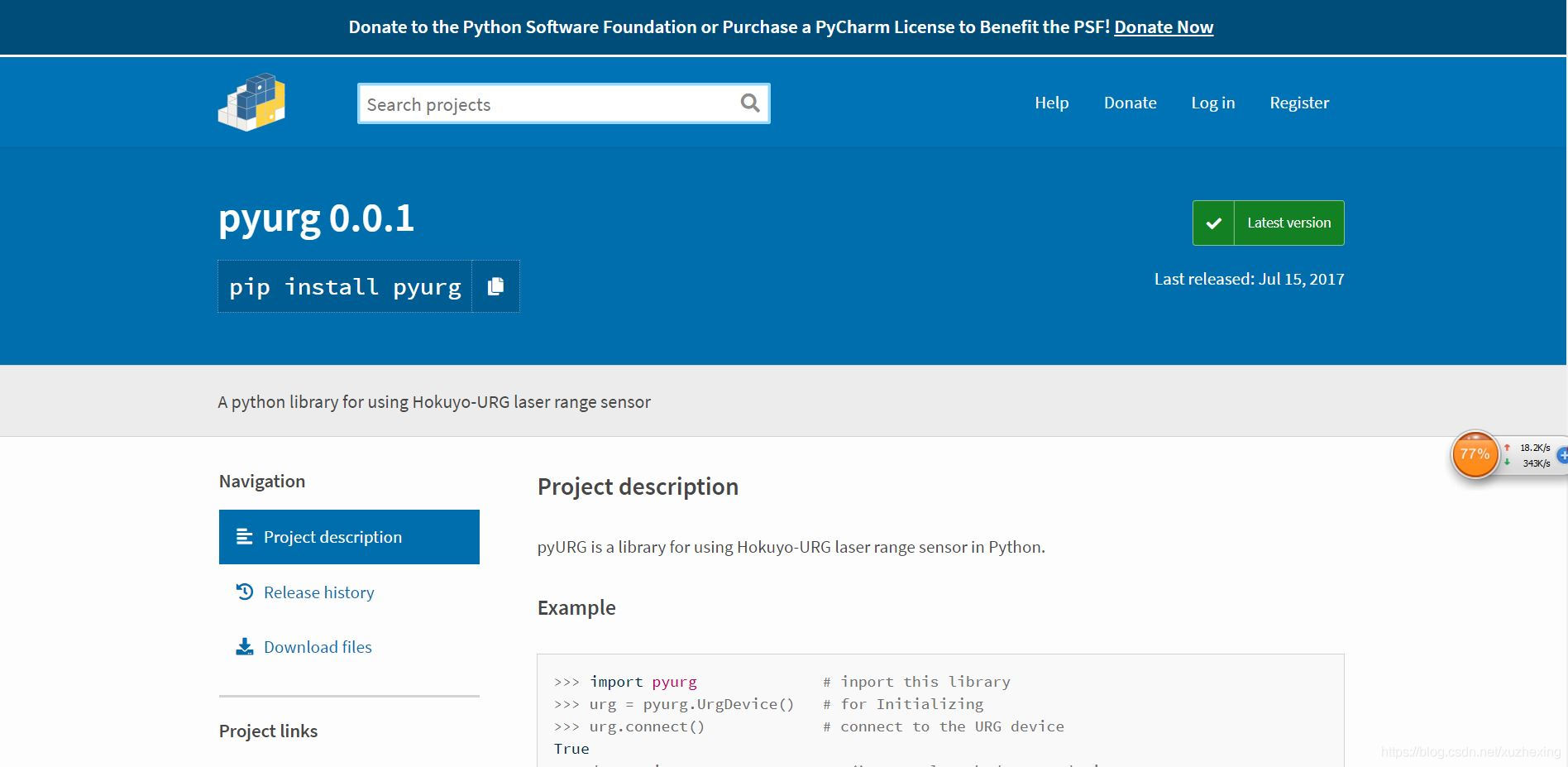The image size is (1568, 767).
Task: Click the 343K/s download speed readout
Action: (1537, 463)
